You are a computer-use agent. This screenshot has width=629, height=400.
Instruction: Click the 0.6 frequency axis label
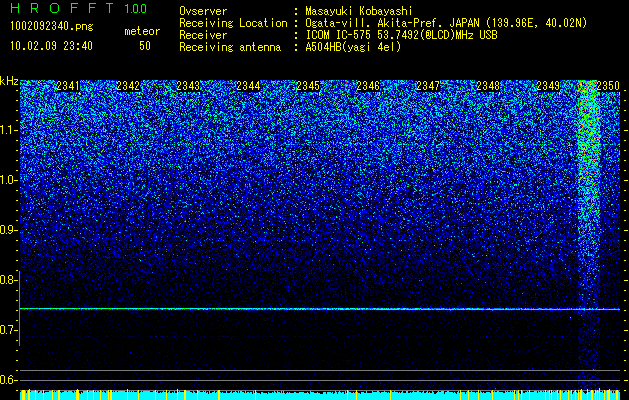(9, 380)
